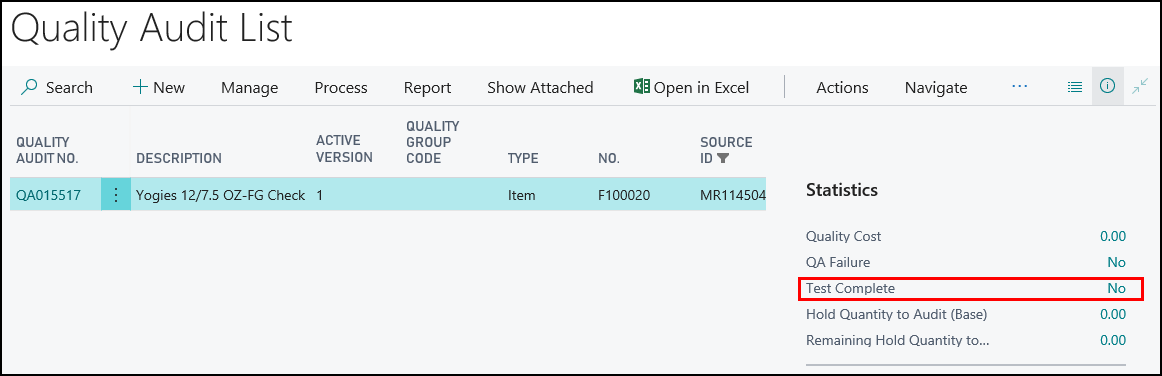Click Remaining Hold Quantity value 0.00
The height and width of the screenshot is (376, 1162).
pyautogui.click(x=1112, y=340)
